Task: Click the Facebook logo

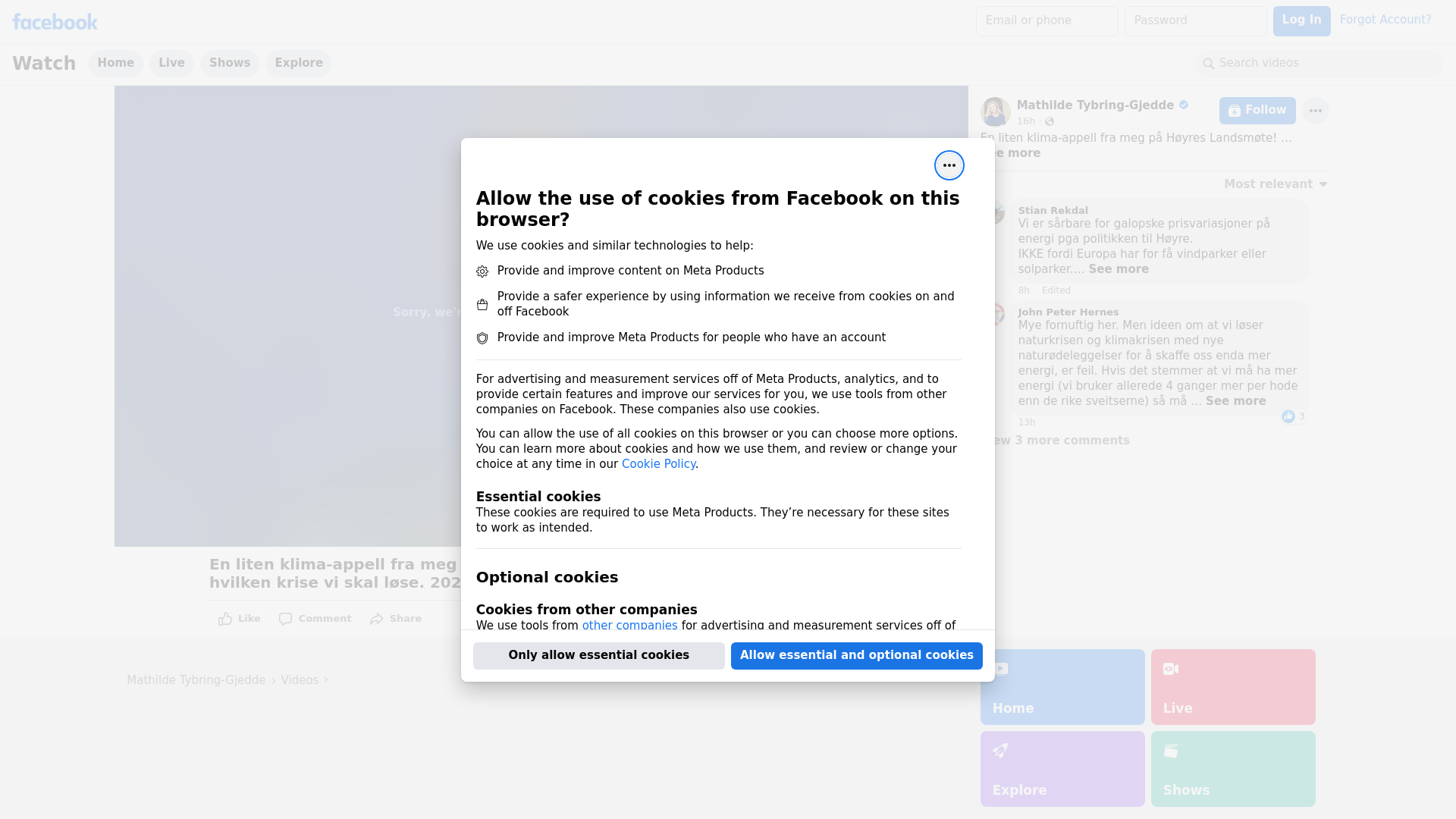Action: [55, 21]
